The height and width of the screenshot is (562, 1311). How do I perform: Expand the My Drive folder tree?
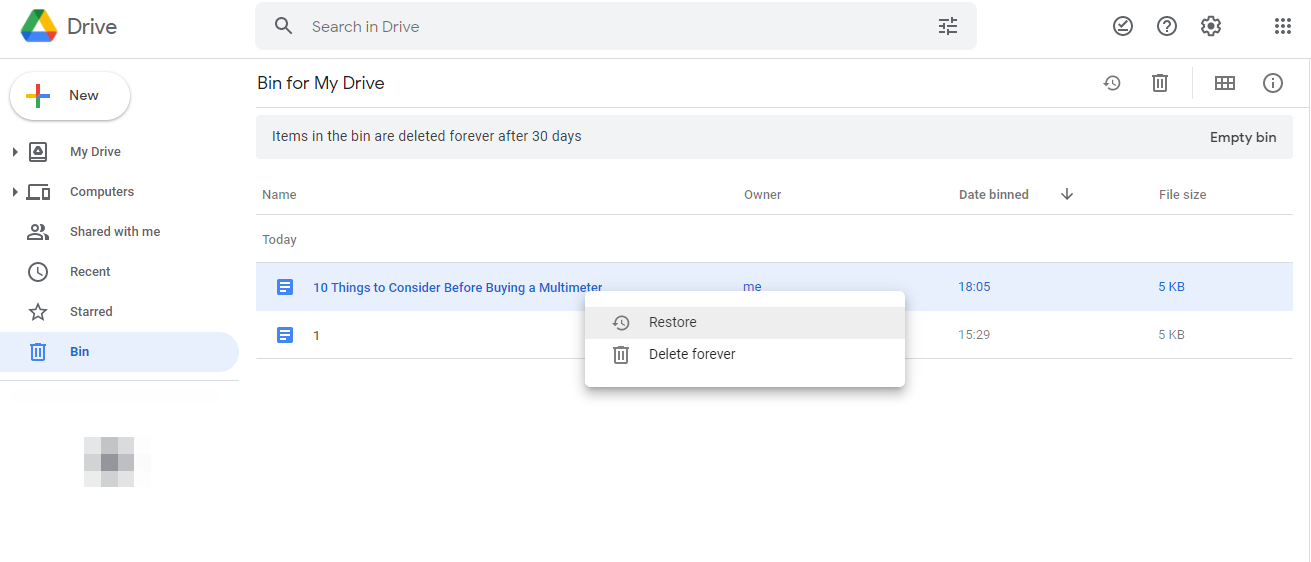15,152
